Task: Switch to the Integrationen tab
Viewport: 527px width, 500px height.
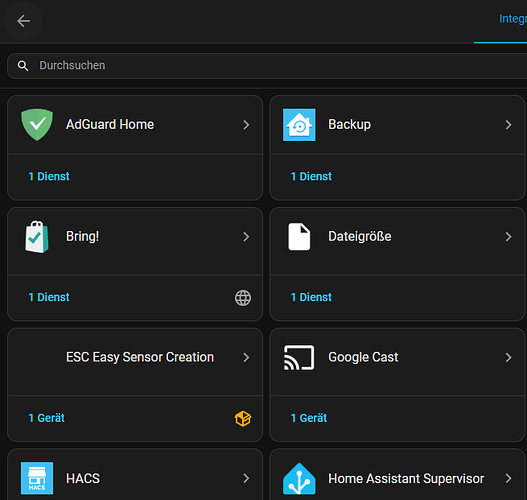Action: (513, 19)
